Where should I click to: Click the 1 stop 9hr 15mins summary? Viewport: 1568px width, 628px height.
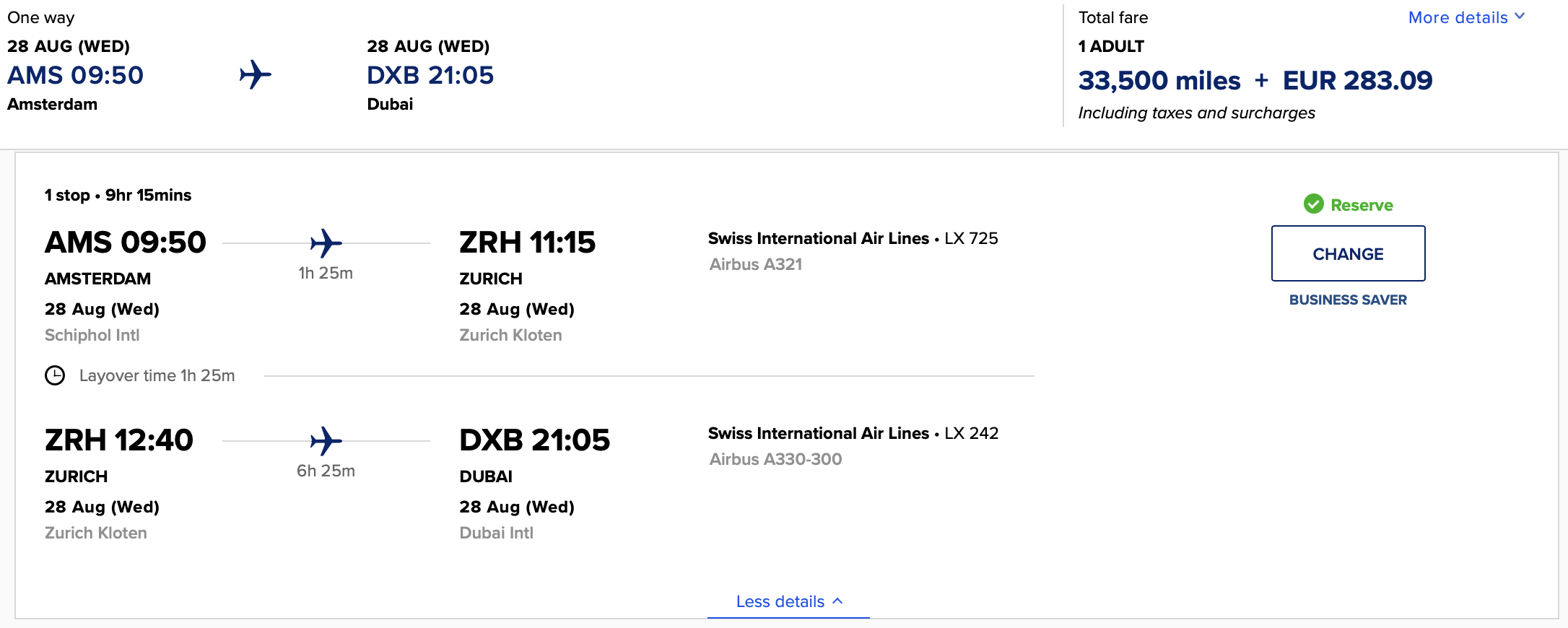(x=118, y=195)
